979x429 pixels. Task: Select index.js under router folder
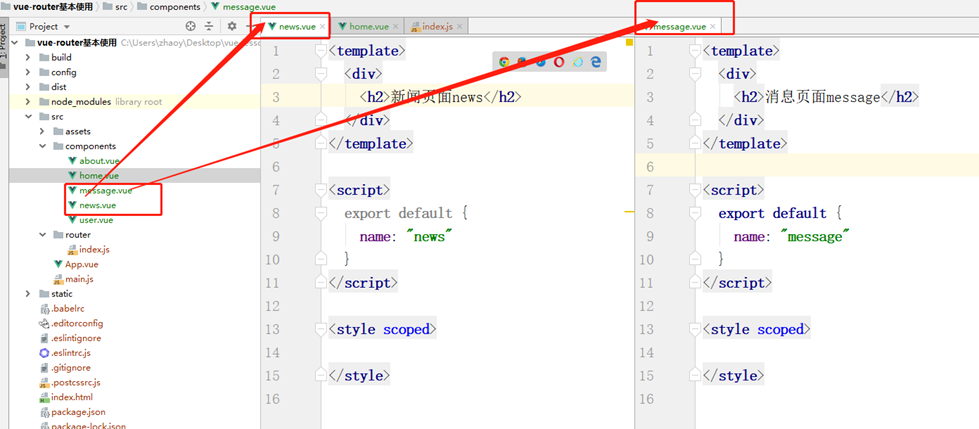pyautogui.click(x=89, y=250)
